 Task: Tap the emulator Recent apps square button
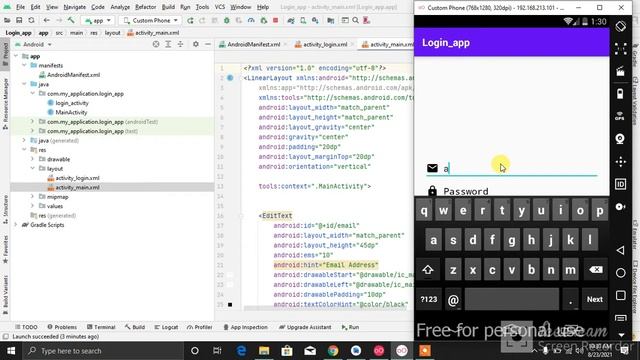coord(620,295)
